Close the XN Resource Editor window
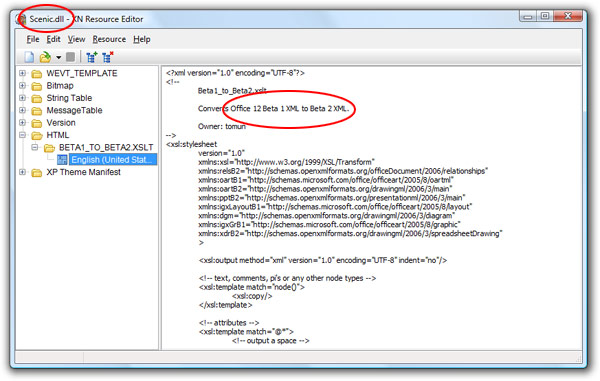The height and width of the screenshot is (381, 600). [568, 16]
